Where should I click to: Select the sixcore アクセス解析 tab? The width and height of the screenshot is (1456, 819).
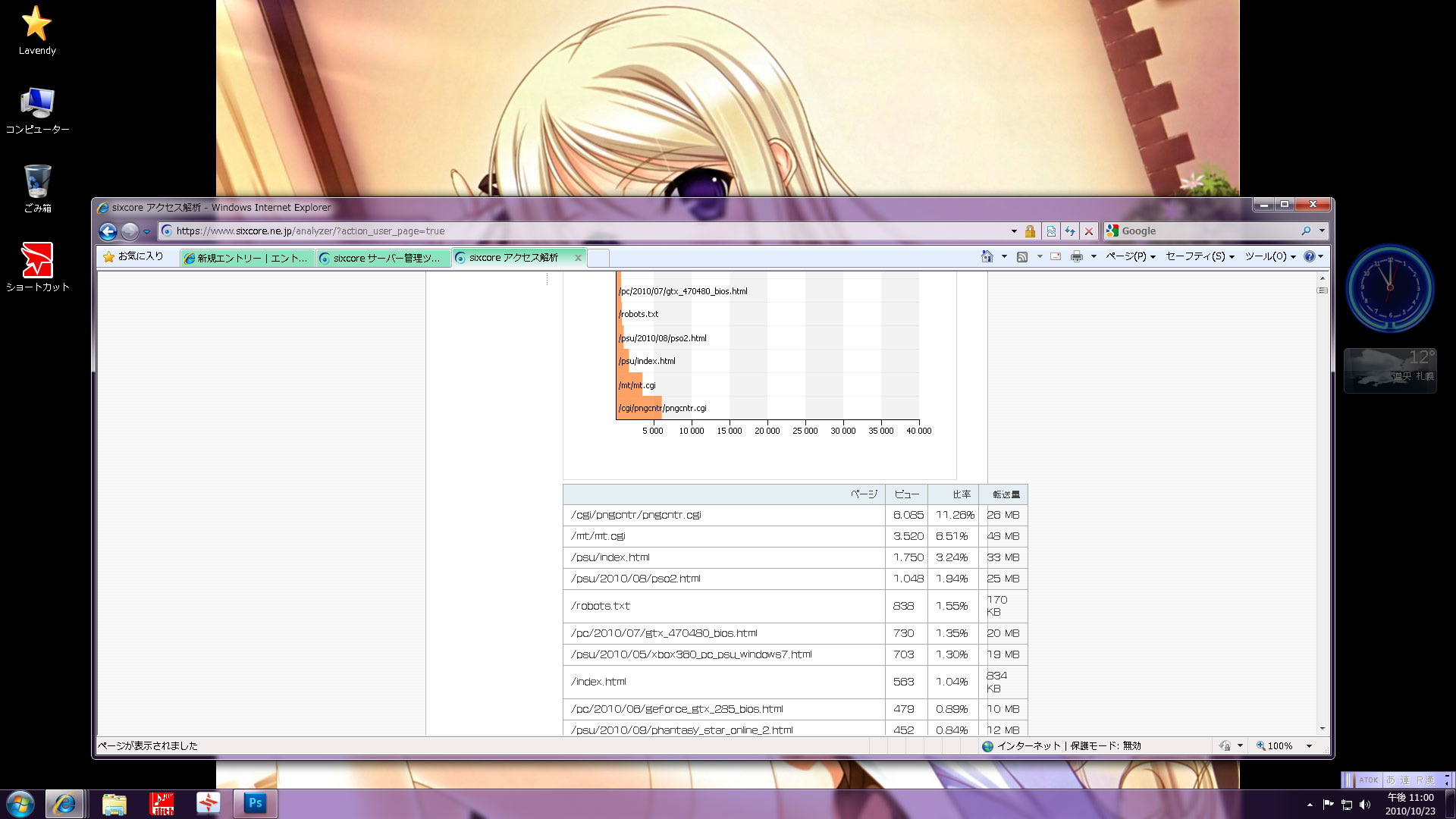click(513, 258)
